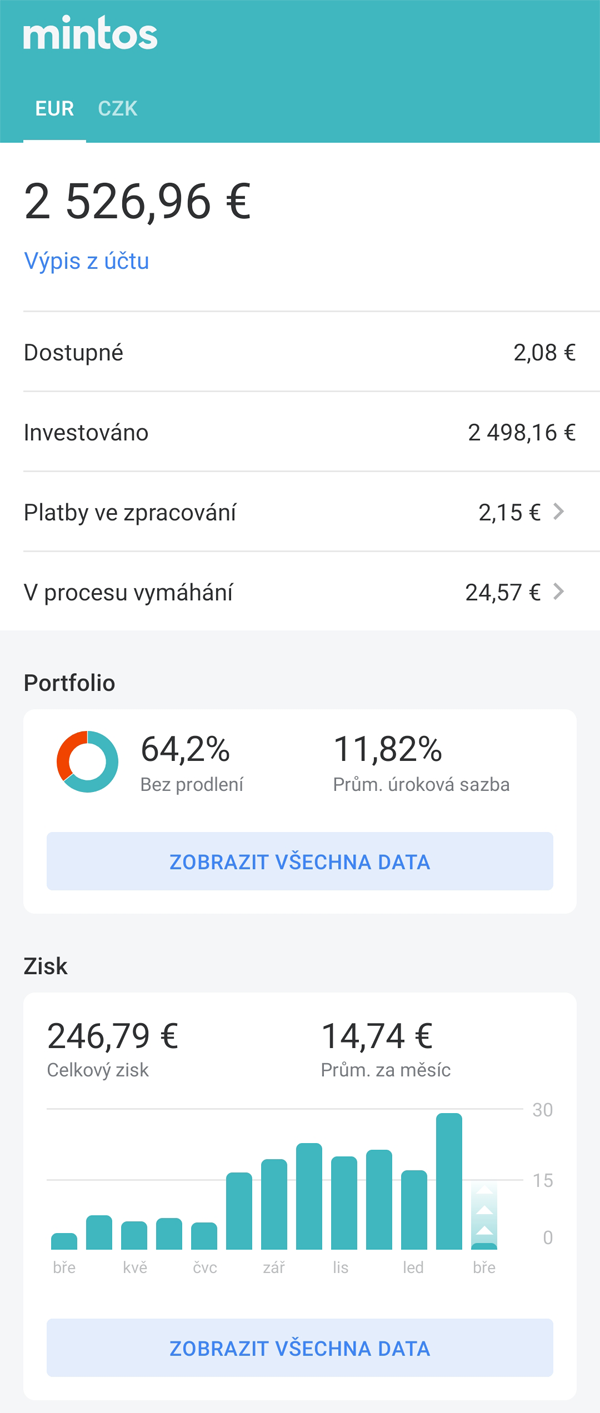Click the lis bar in chart

344,1203
